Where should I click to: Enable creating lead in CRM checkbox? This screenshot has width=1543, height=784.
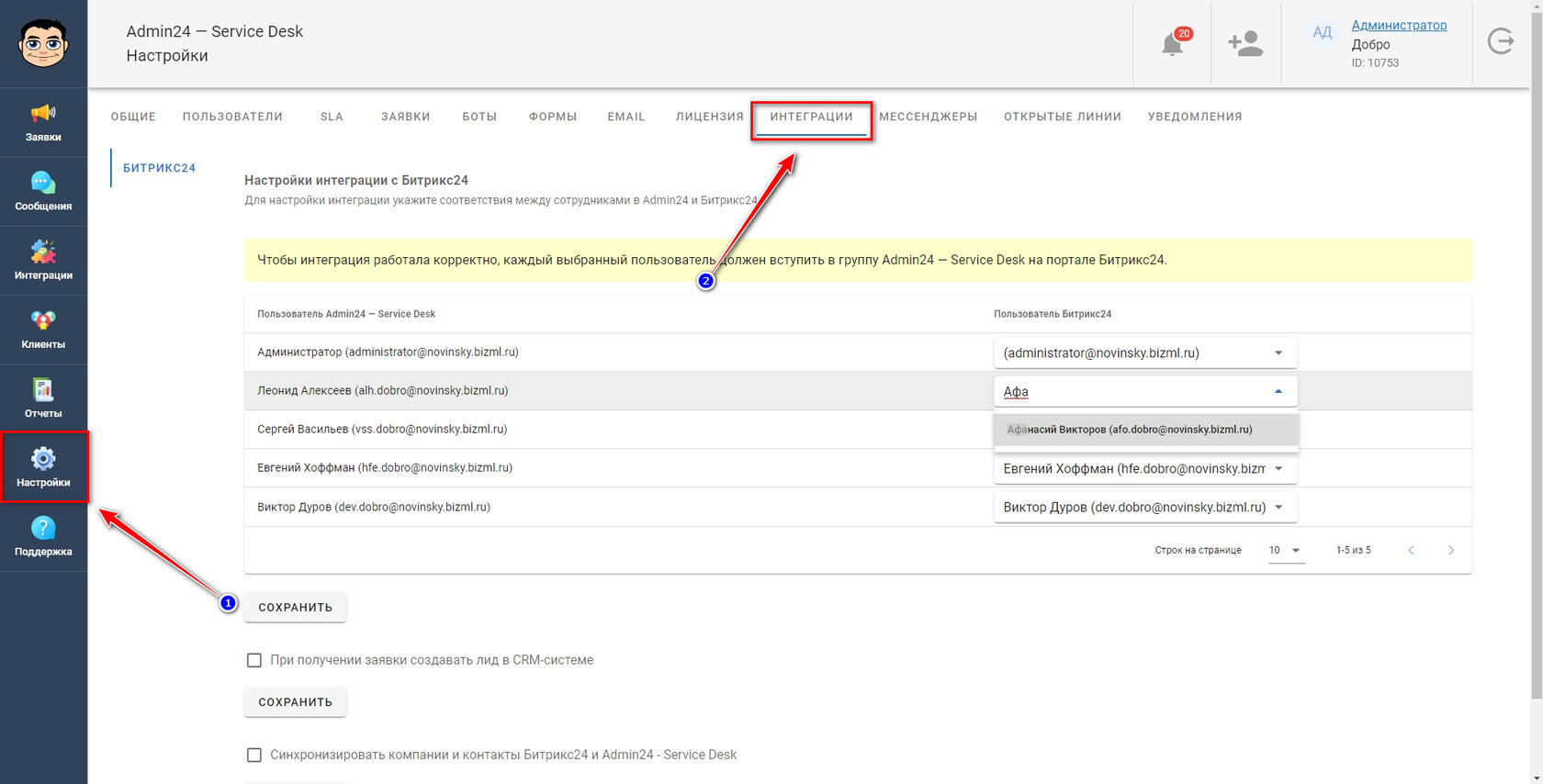tap(254, 660)
